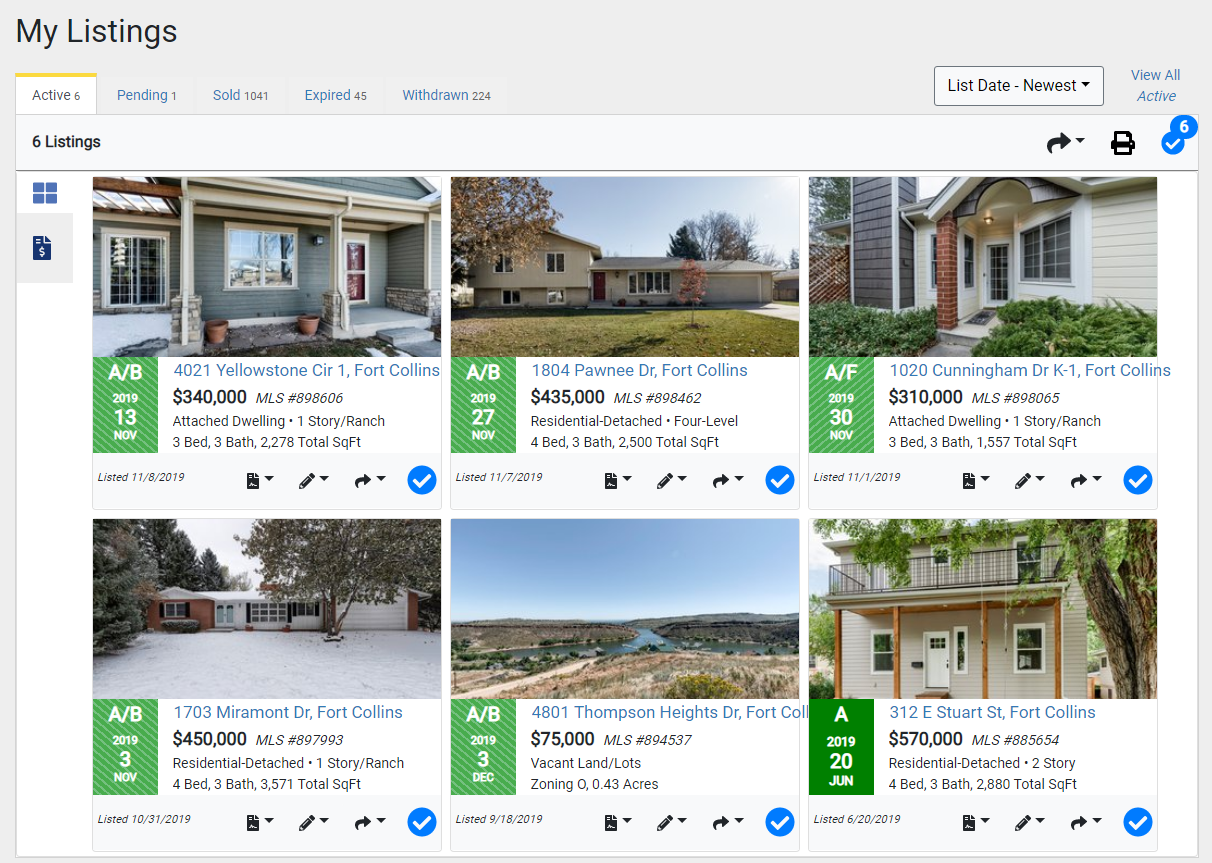The width and height of the screenshot is (1212, 863).
Task: Click the View All Active link
Action: (1155, 86)
